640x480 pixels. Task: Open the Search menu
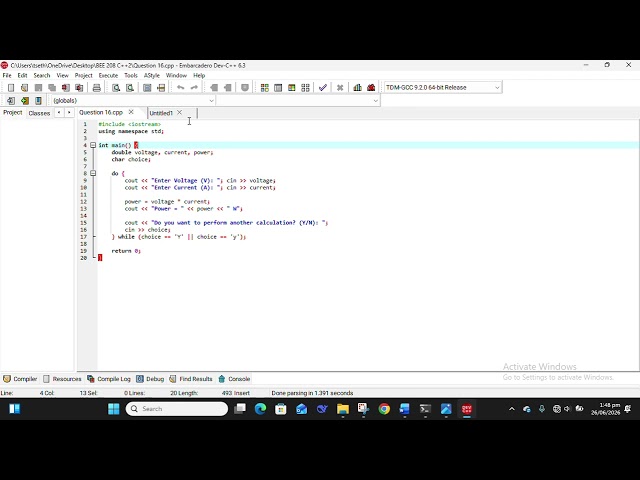coord(42,76)
